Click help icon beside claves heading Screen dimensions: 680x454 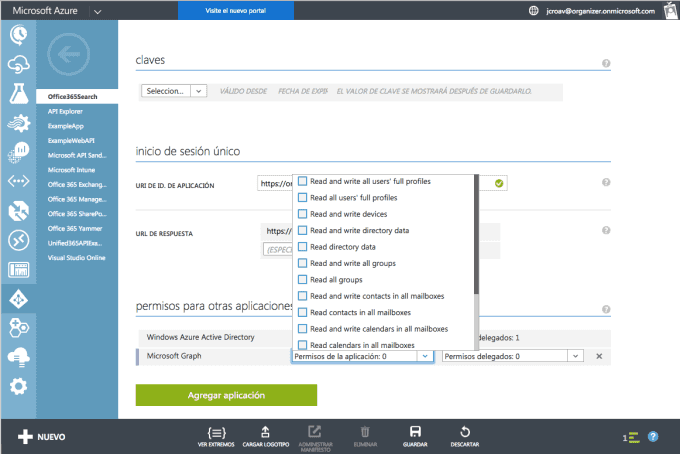click(606, 63)
